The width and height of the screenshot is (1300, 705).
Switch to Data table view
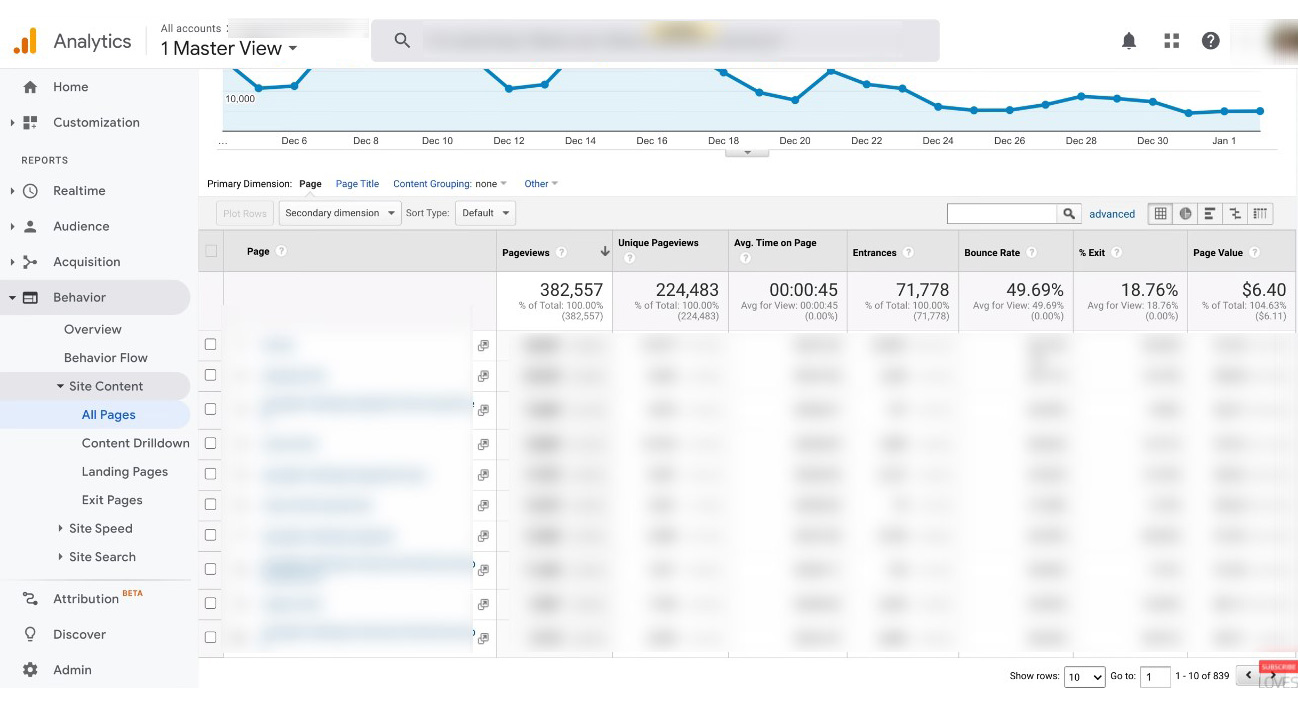(x=1160, y=214)
